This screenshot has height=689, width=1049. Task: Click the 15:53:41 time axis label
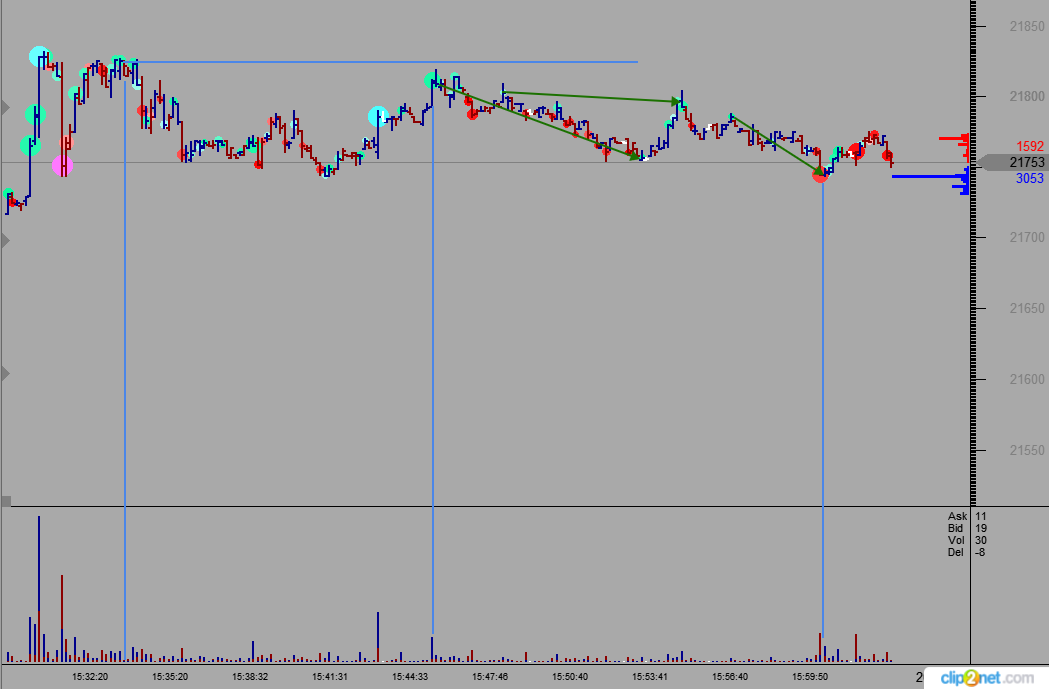click(x=650, y=677)
